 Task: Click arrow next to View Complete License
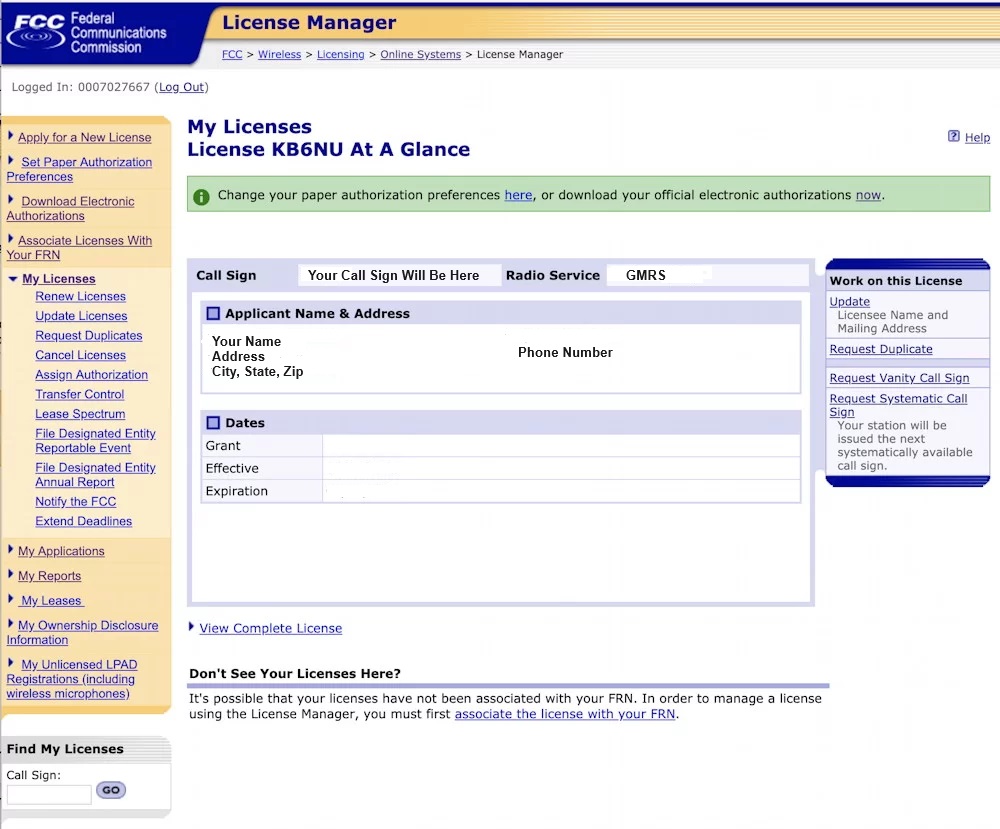point(192,627)
